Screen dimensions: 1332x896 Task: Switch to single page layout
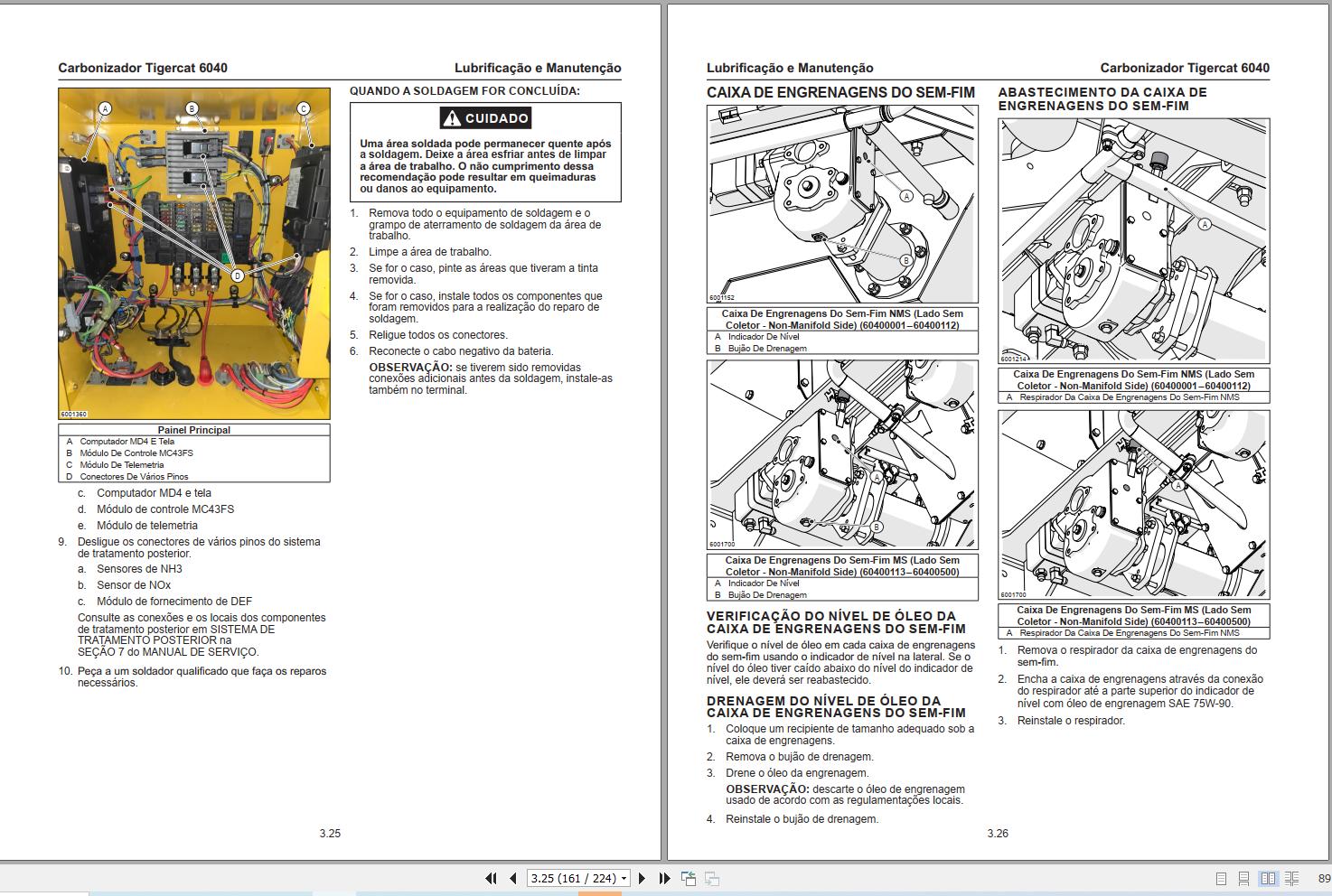tap(1221, 877)
